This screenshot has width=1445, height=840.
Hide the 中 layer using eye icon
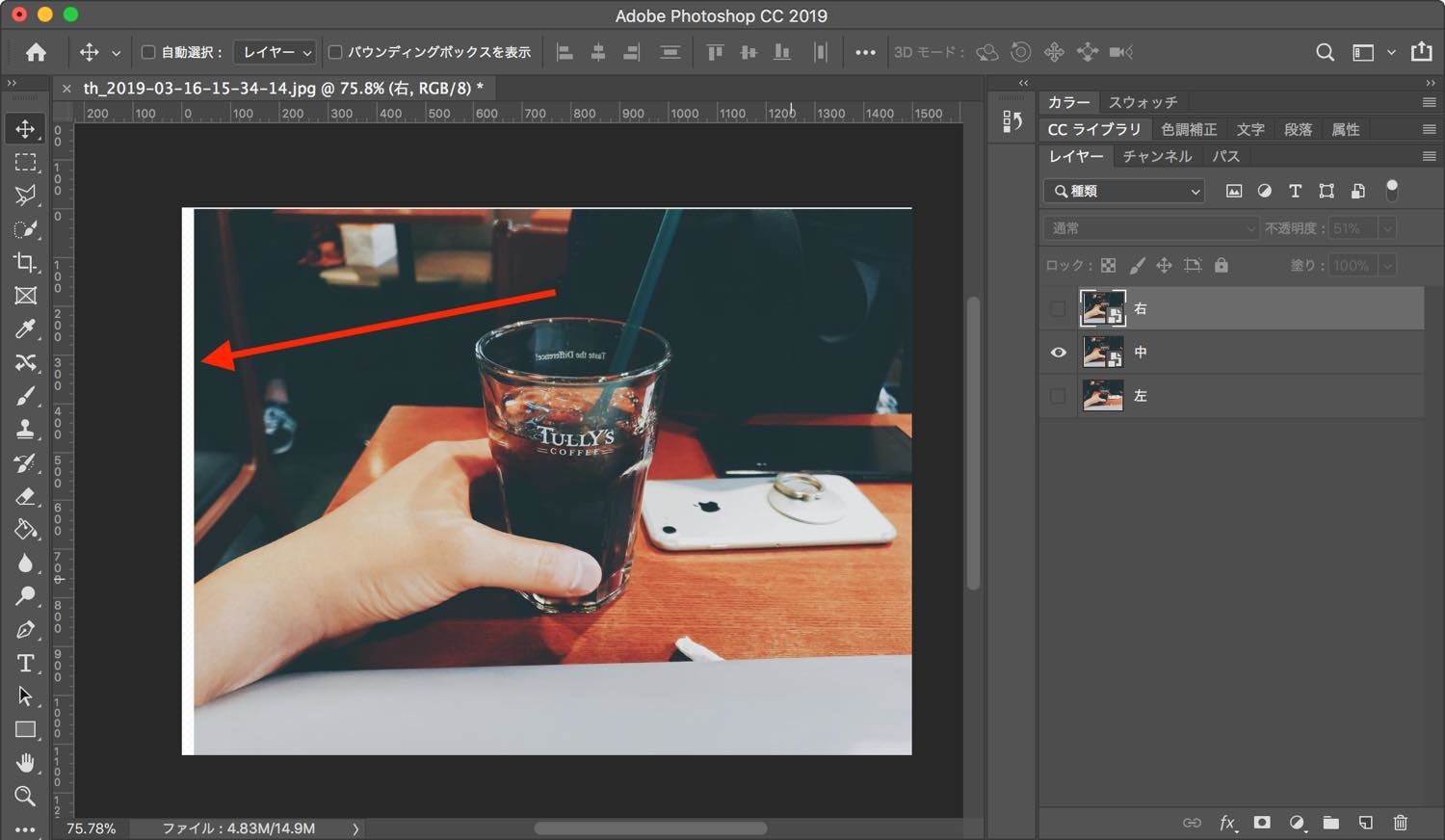pyautogui.click(x=1058, y=353)
